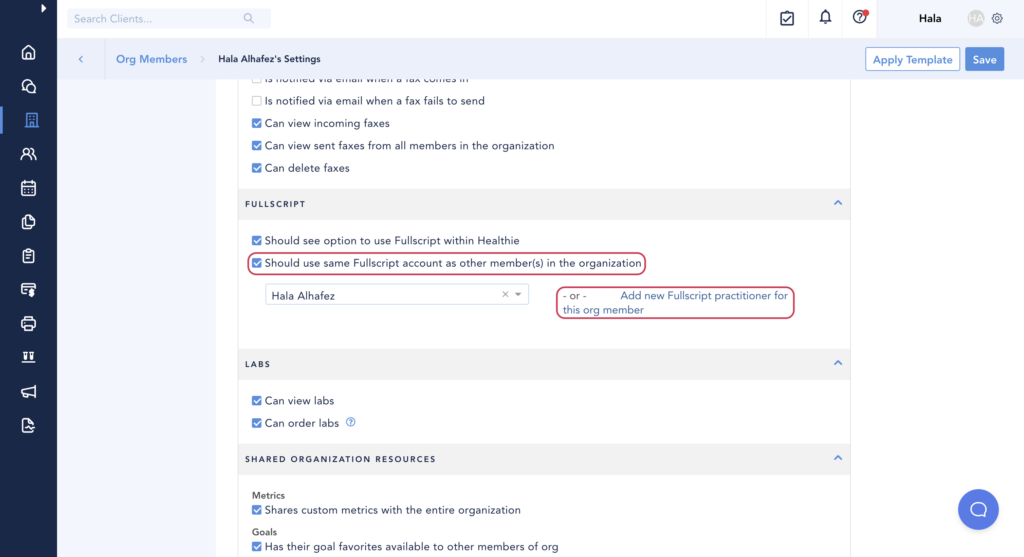Click the Save button
This screenshot has width=1024, height=557.
tap(984, 60)
